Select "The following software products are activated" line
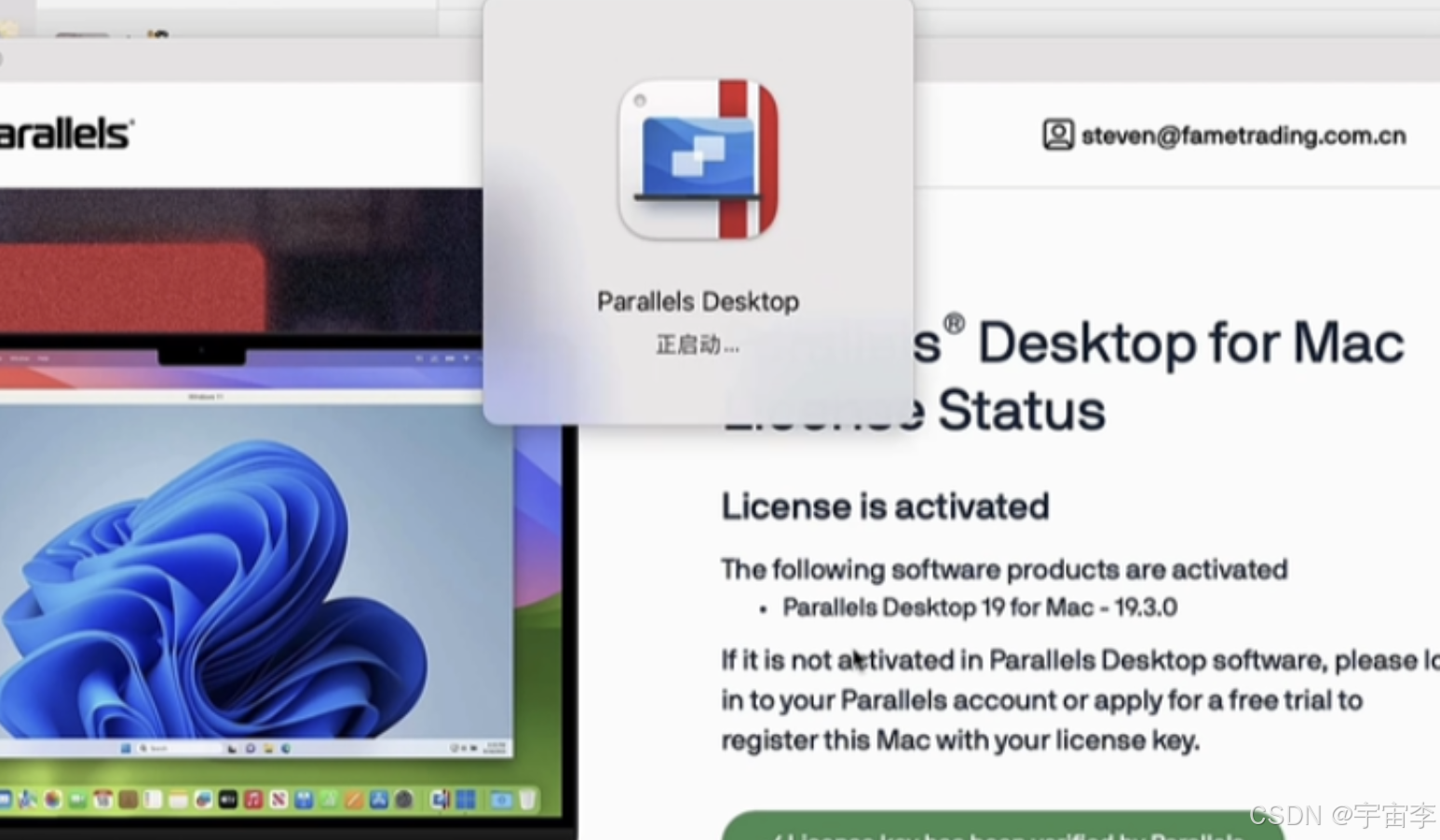This screenshot has width=1440, height=840. (x=1004, y=569)
